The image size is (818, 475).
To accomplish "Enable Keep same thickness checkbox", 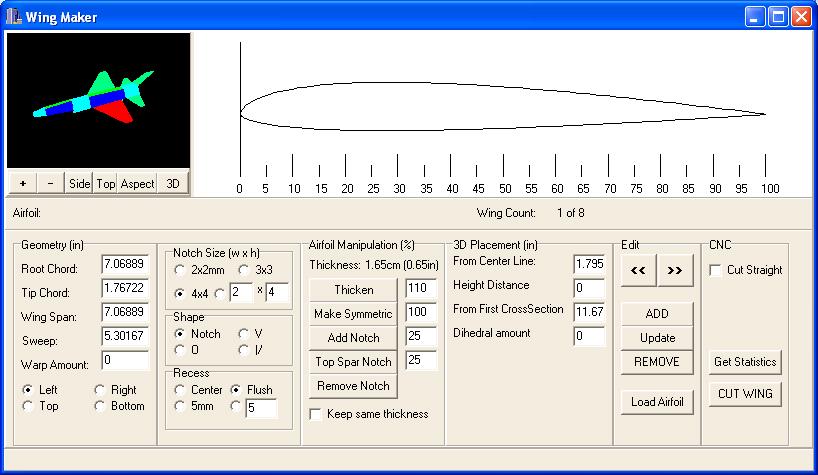I will pos(315,414).
